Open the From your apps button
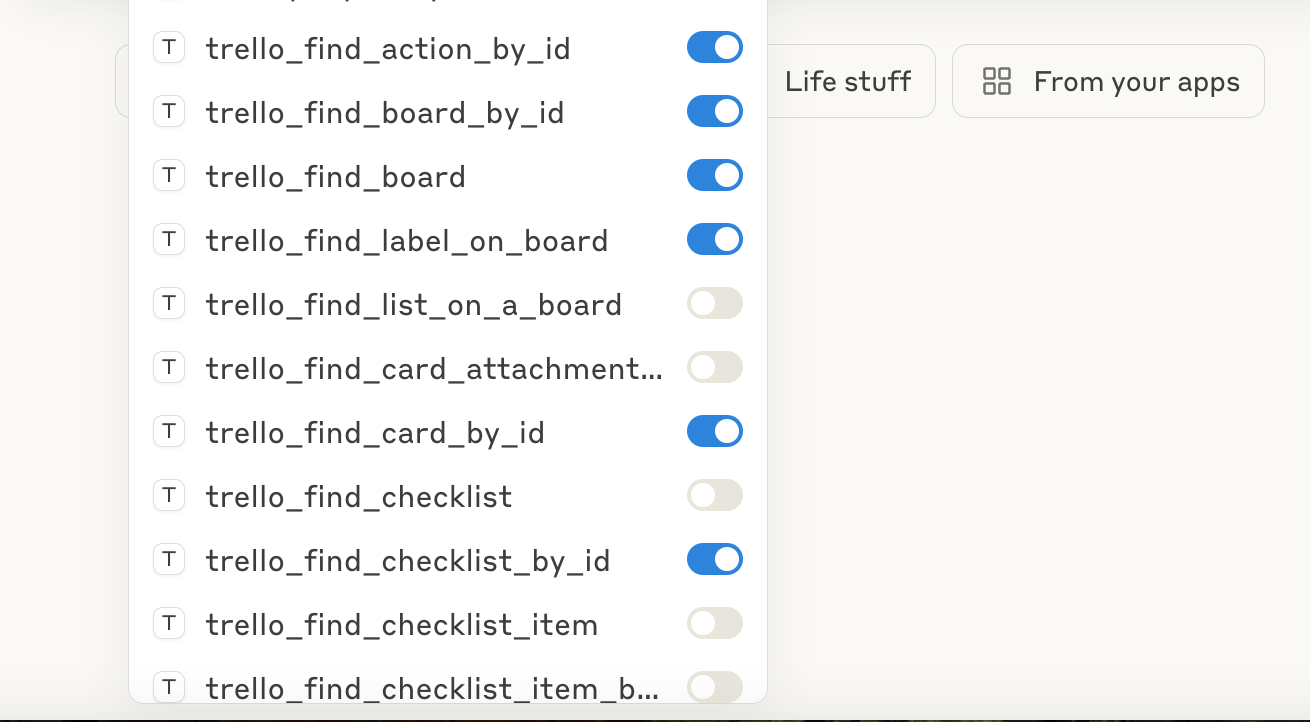Image resolution: width=1310 pixels, height=722 pixels. (1108, 81)
